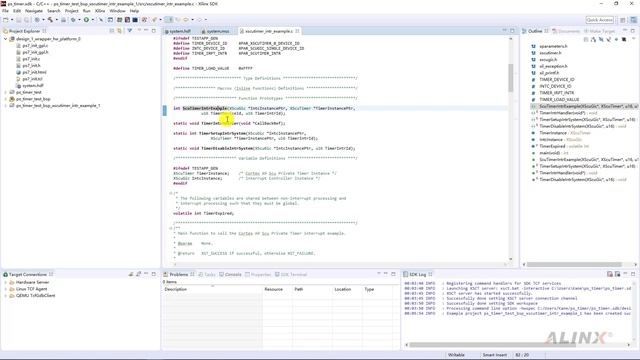Click the SDK Log horizontal scrollbar
Image resolution: width=640 pixels, height=360 pixels.
pos(492,345)
